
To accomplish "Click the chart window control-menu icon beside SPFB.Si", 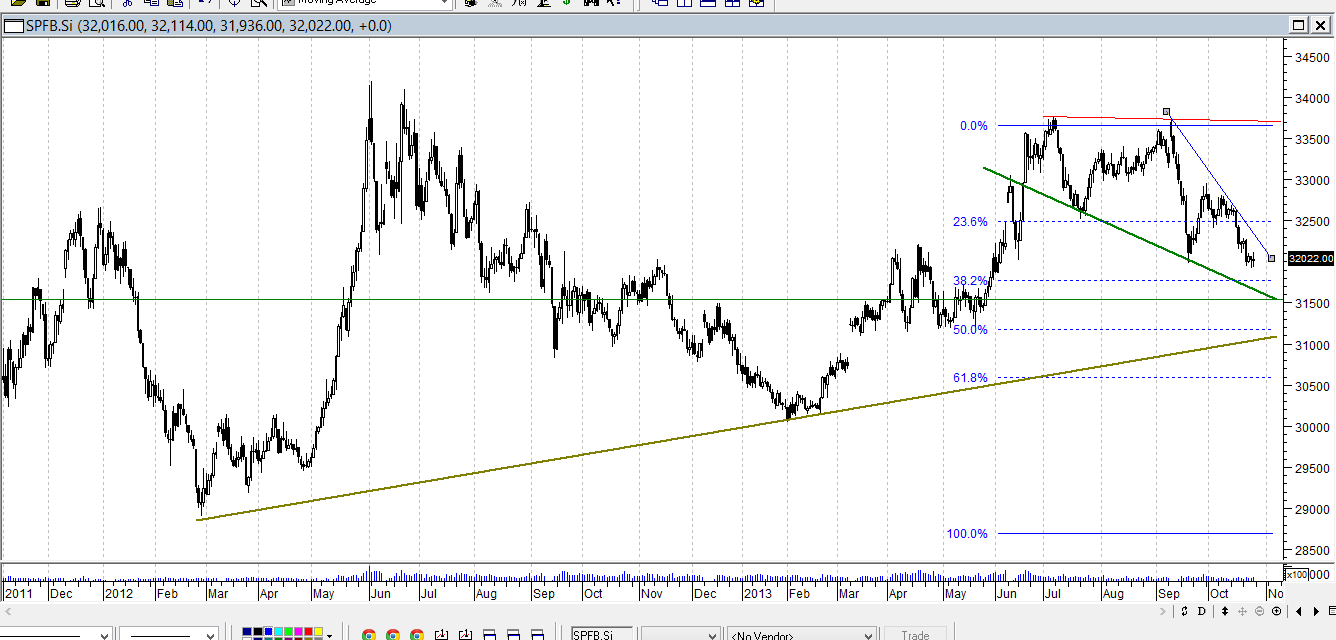I will point(13,26).
